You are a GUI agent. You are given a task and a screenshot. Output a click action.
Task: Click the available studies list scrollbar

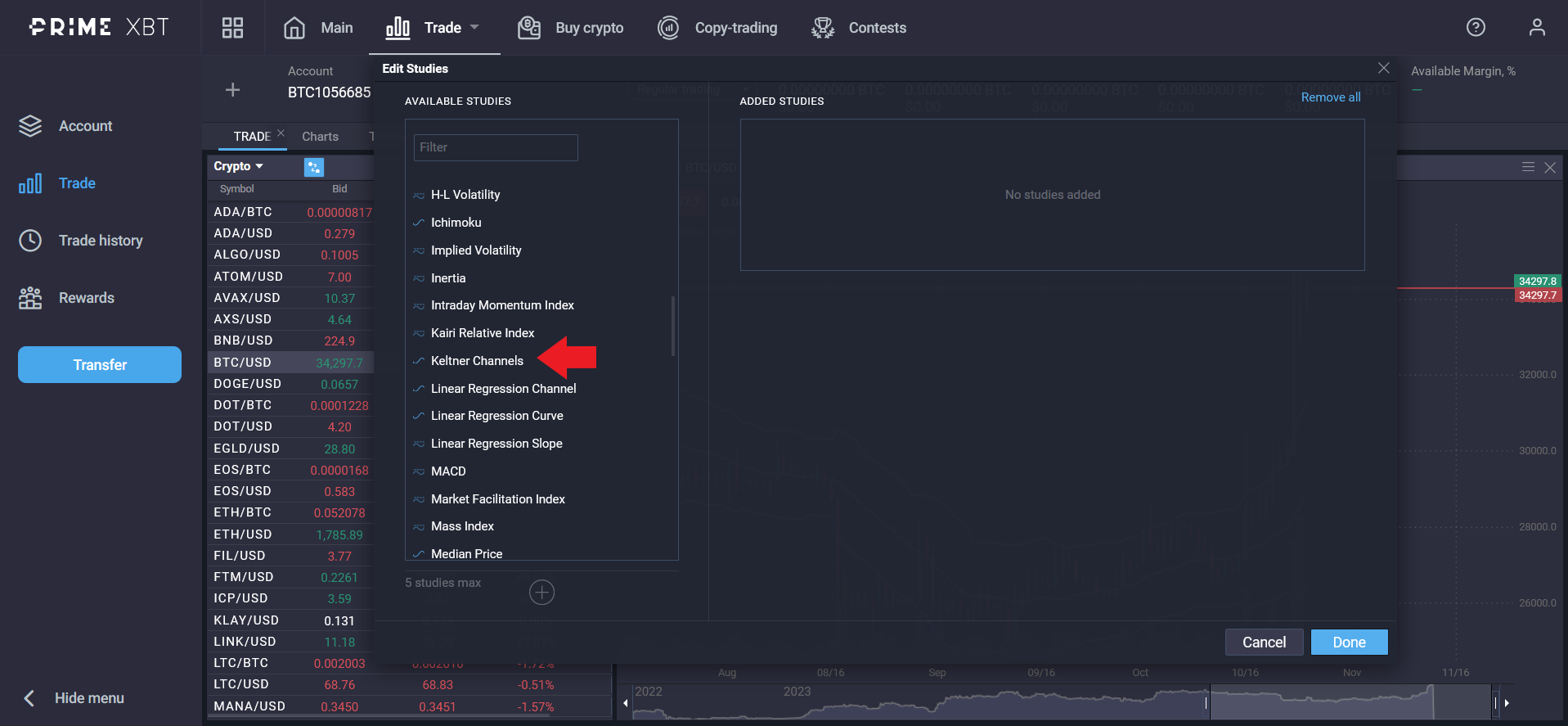coord(673,326)
